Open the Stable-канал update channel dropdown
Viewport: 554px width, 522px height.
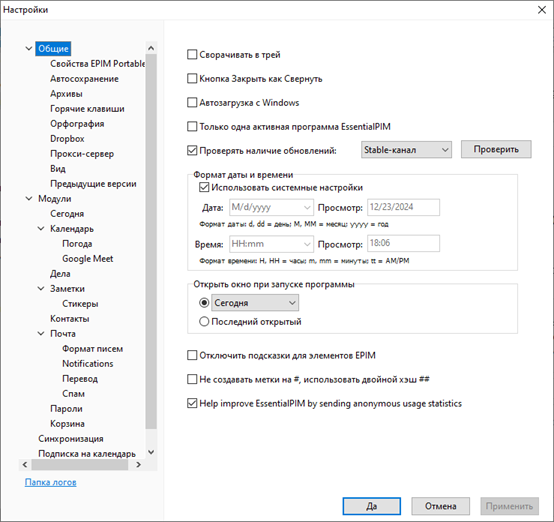(406, 150)
